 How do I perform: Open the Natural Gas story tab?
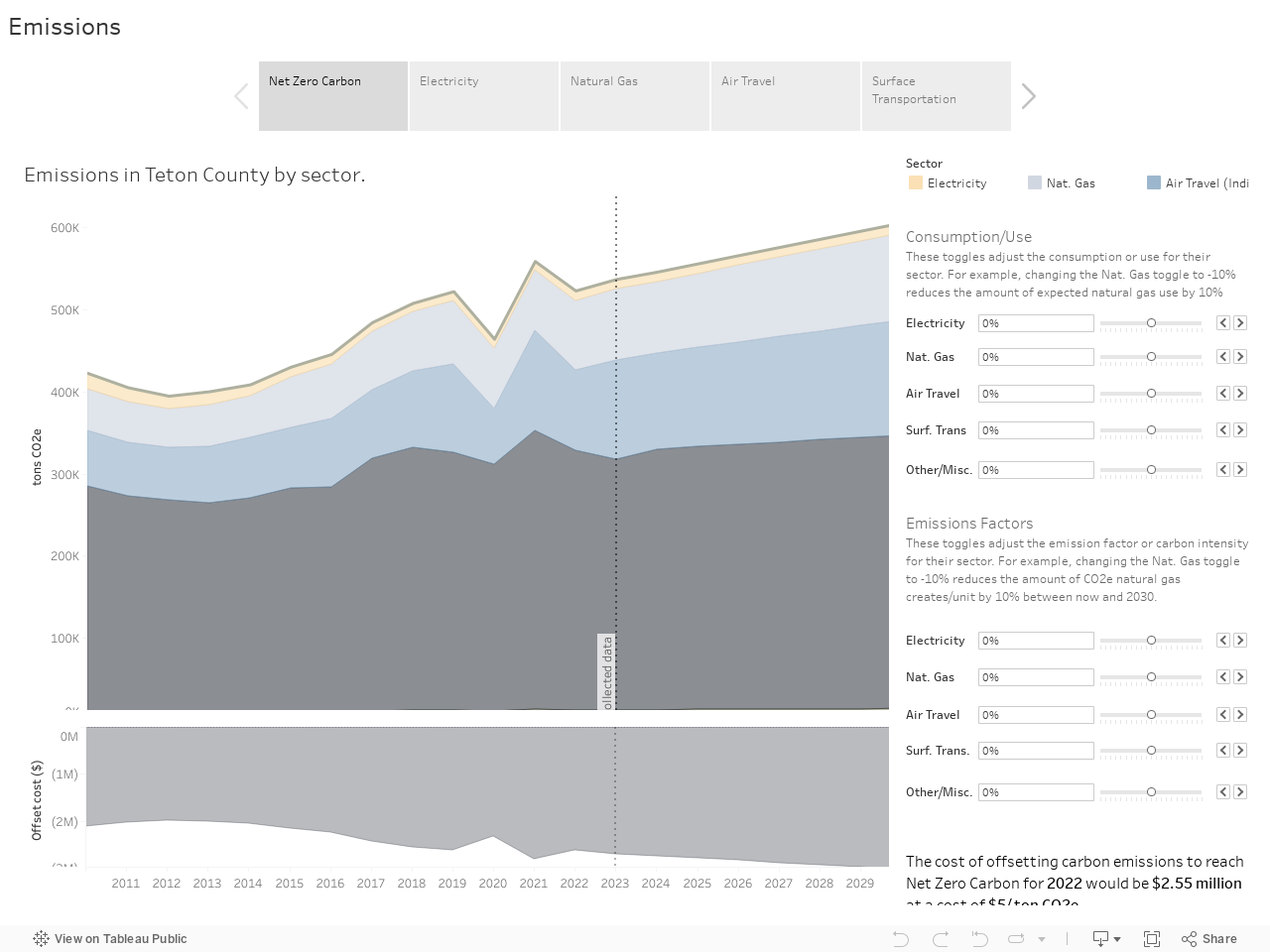point(635,96)
